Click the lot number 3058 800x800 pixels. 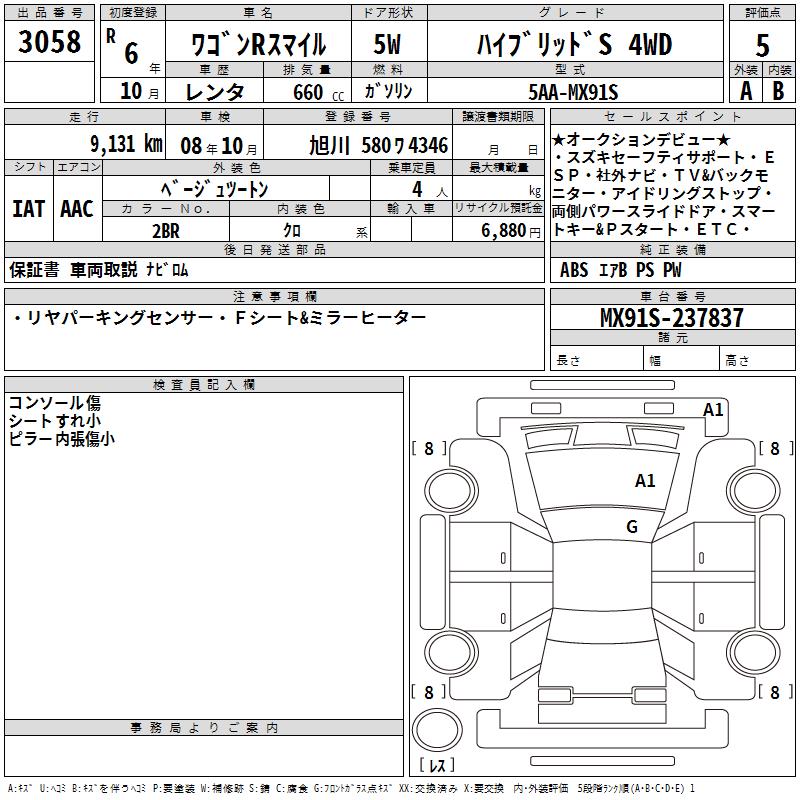click(x=49, y=41)
